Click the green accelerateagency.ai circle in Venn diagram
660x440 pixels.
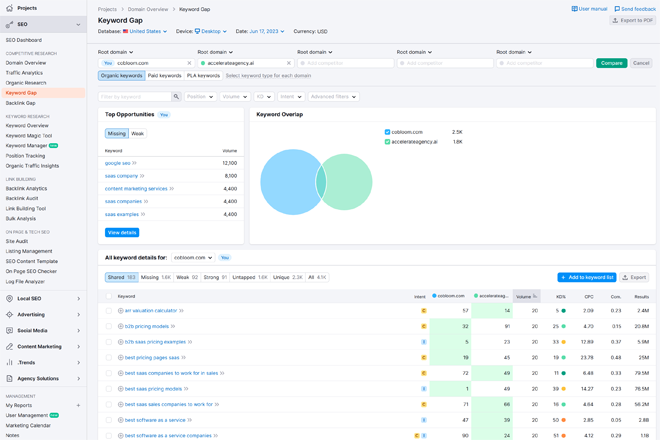pos(349,182)
